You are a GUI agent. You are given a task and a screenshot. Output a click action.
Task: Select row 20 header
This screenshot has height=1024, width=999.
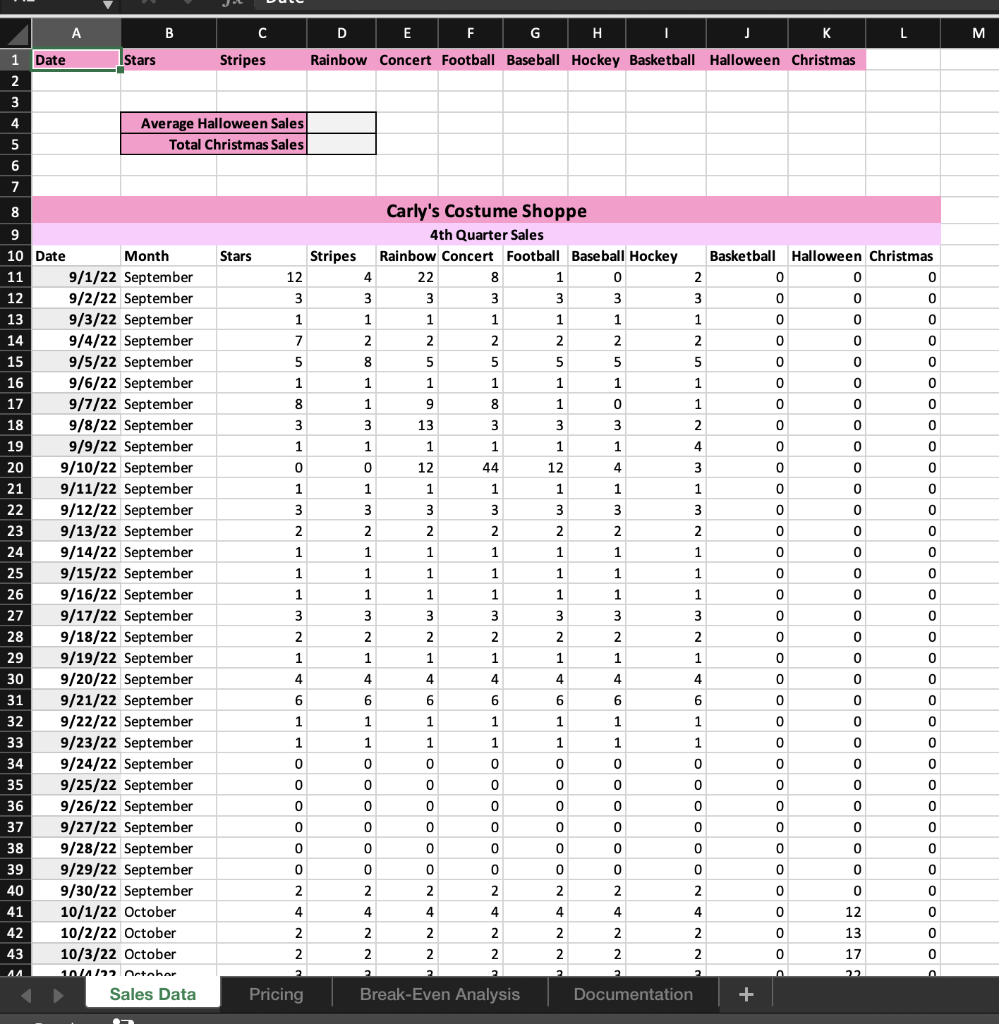(x=15, y=468)
